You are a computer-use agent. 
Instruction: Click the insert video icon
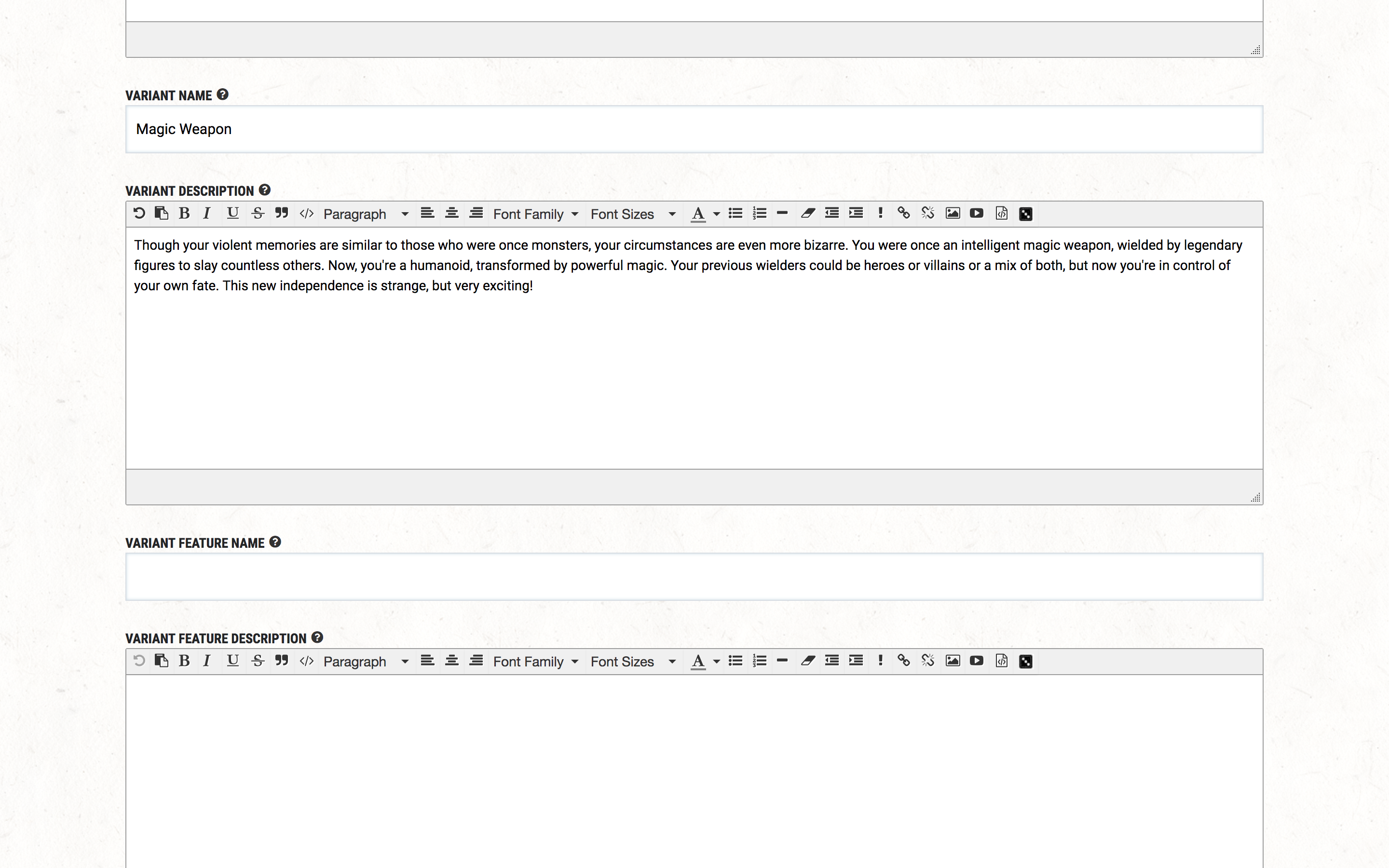coord(977,213)
